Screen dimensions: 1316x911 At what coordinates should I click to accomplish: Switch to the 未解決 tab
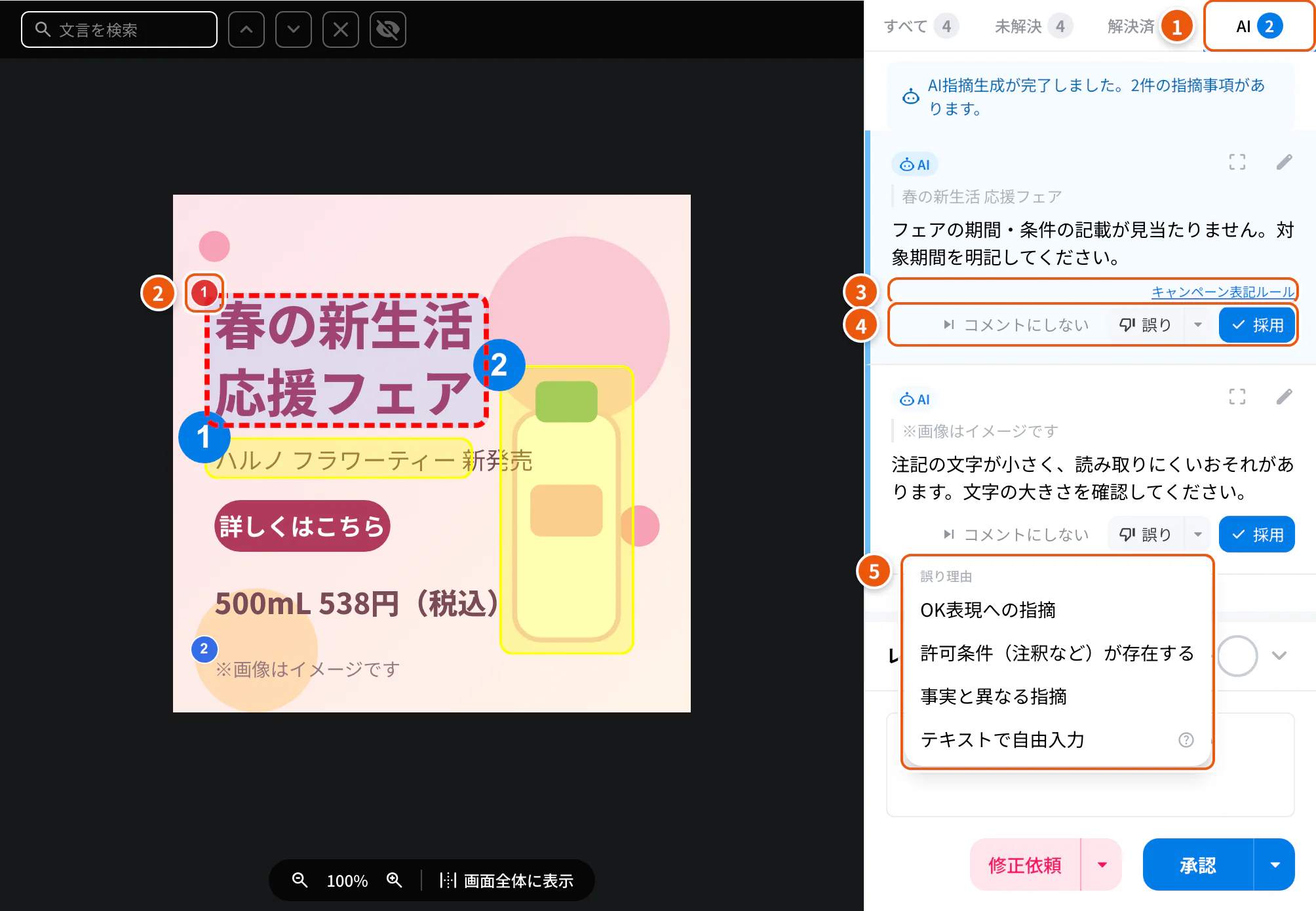point(1034,26)
